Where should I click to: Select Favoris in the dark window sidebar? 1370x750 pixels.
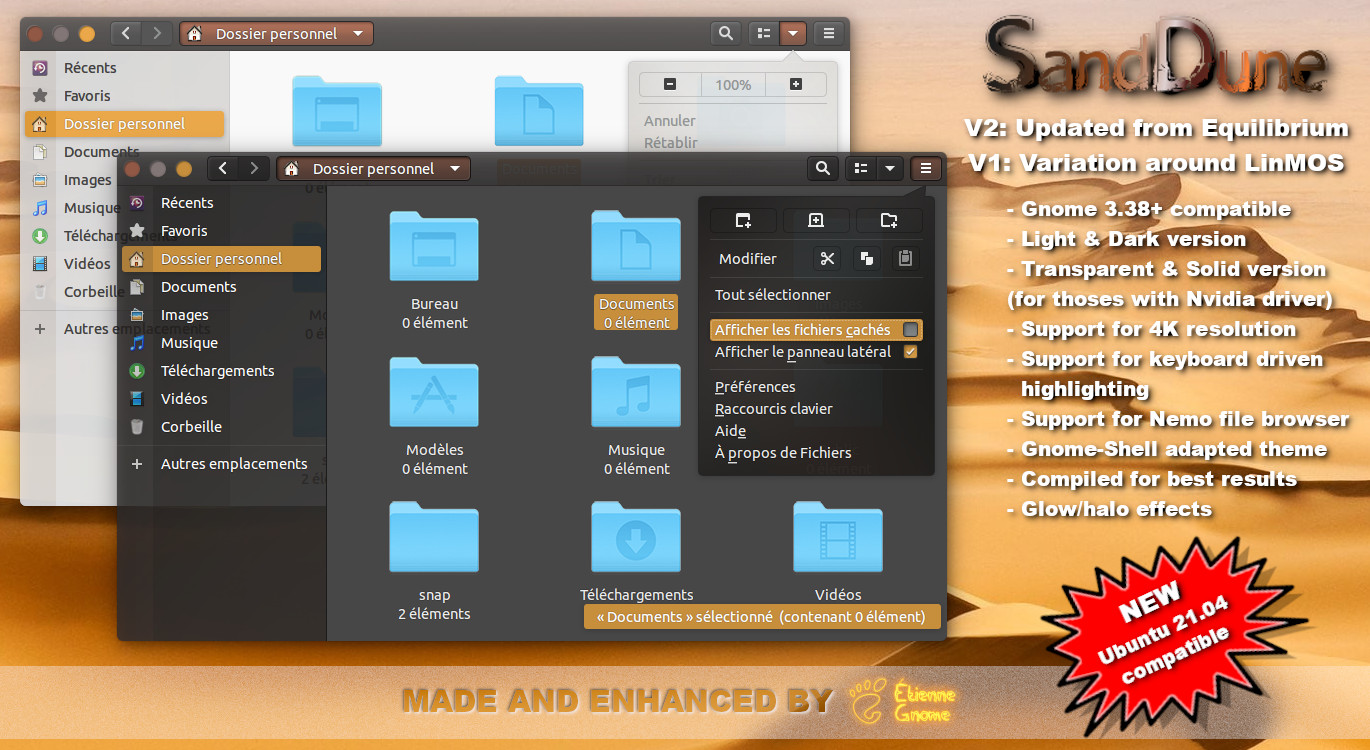click(221, 231)
